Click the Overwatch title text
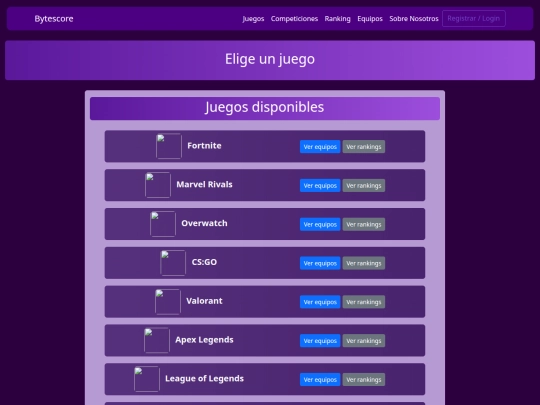 point(204,224)
